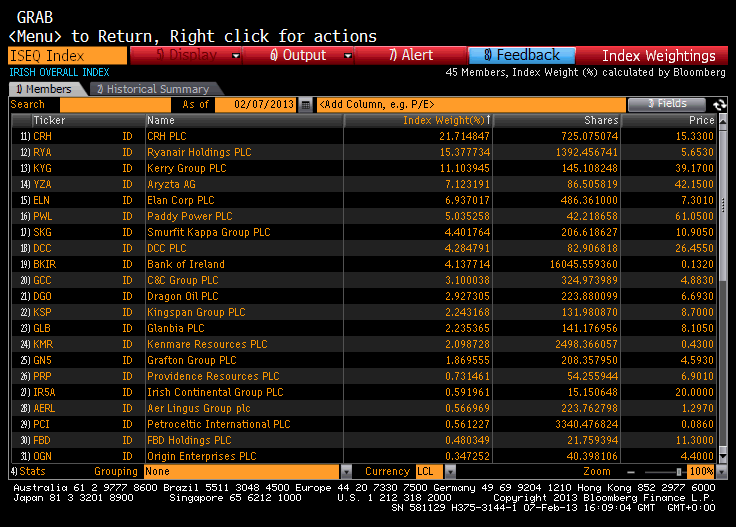The width and height of the screenshot is (736, 527).
Task: Click the As of date field 02/07/2013
Action: point(256,105)
